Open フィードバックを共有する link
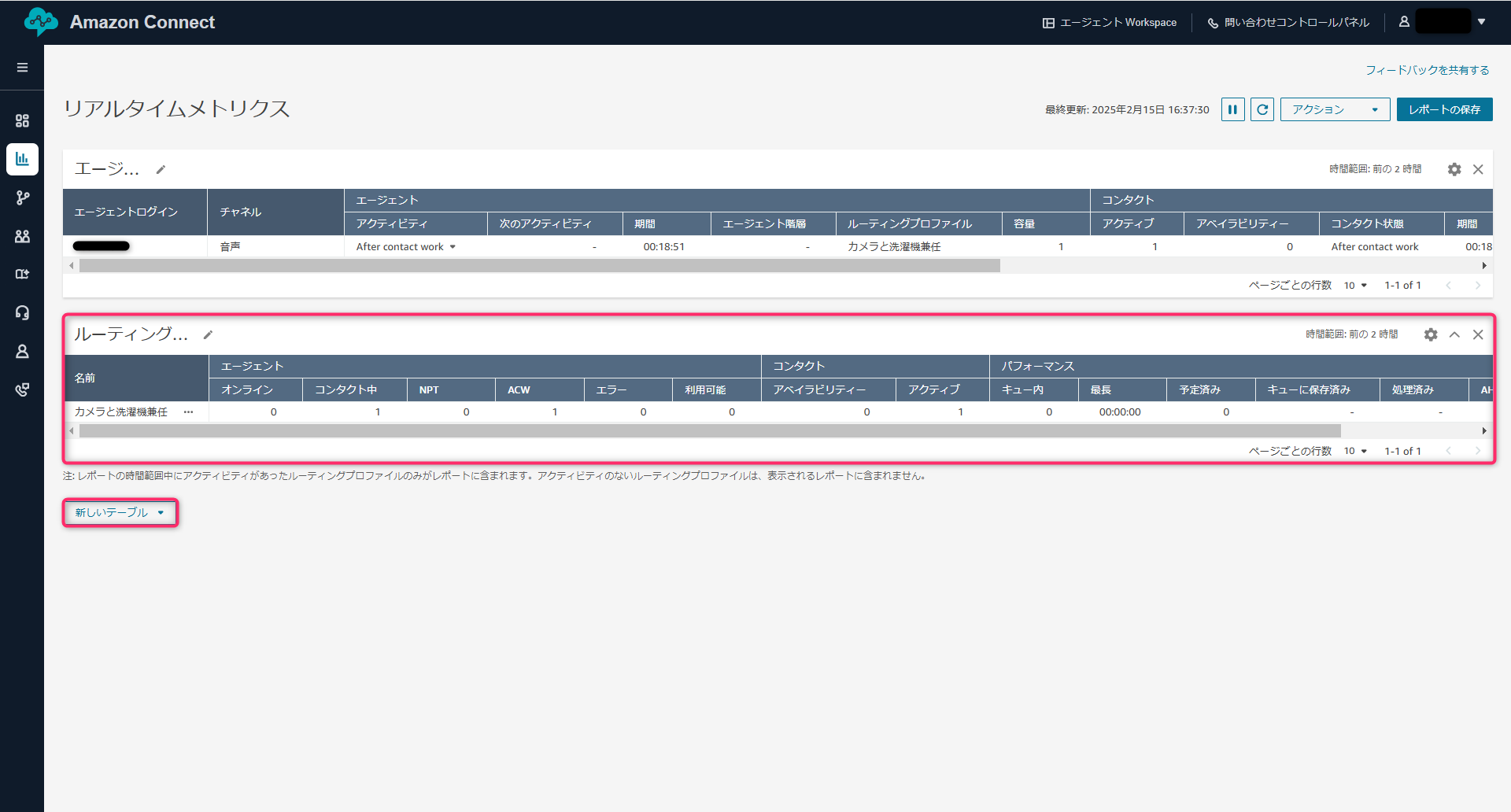Screen dimensions: 1511x812 [1427, 70]
